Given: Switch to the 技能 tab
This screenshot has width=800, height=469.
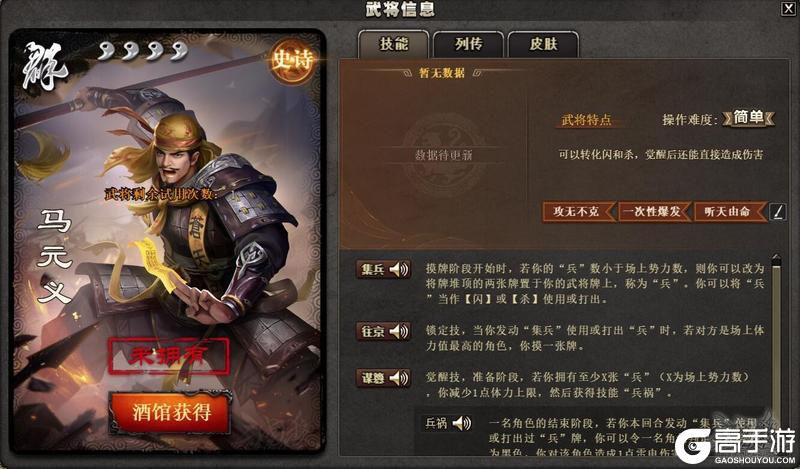Looking at the screenshot, I should click(x=393, y=44).
